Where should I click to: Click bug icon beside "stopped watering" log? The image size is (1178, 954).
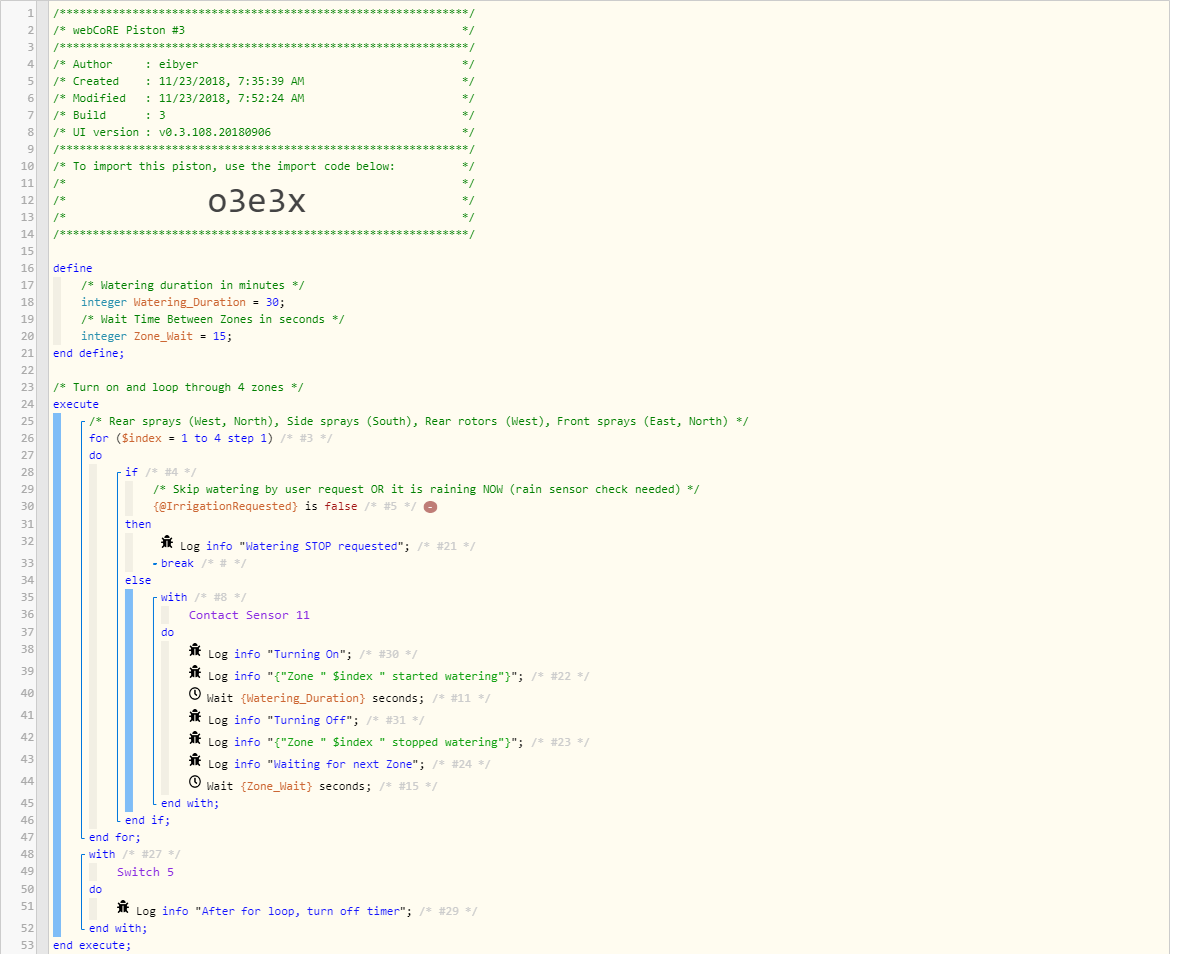[195, 738]
